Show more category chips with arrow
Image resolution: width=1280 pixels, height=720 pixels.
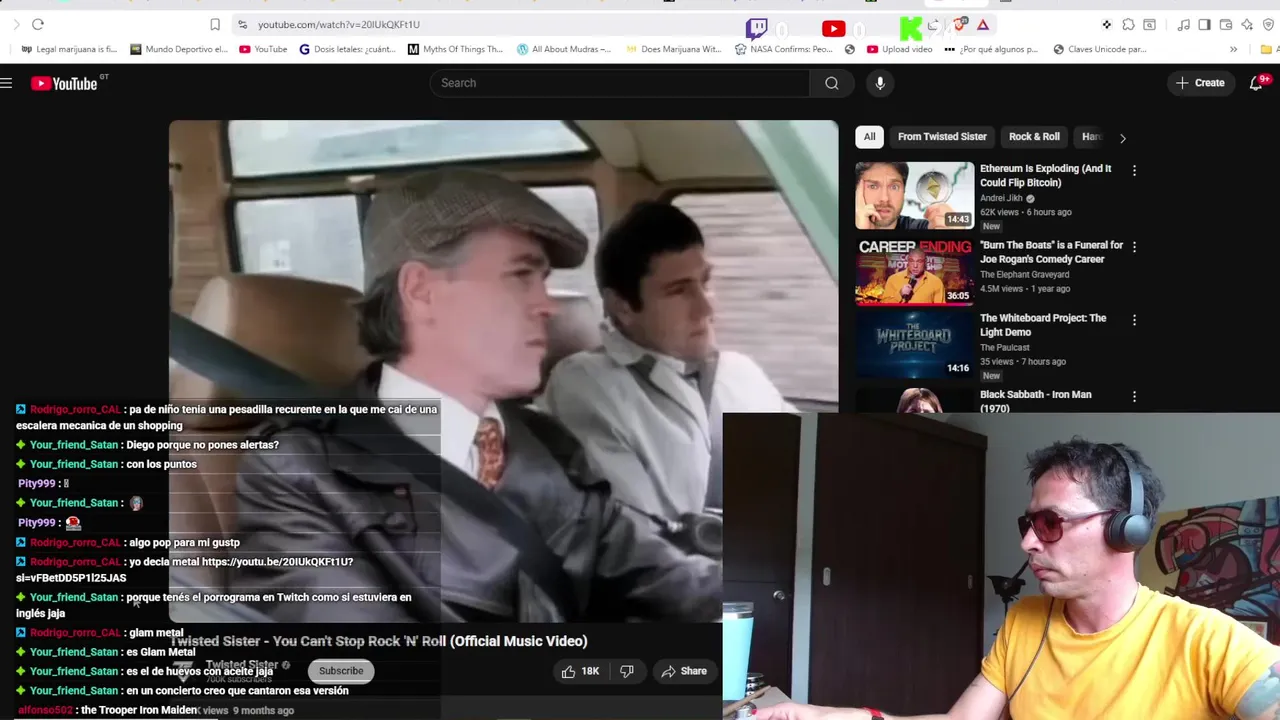(1122, 138)
